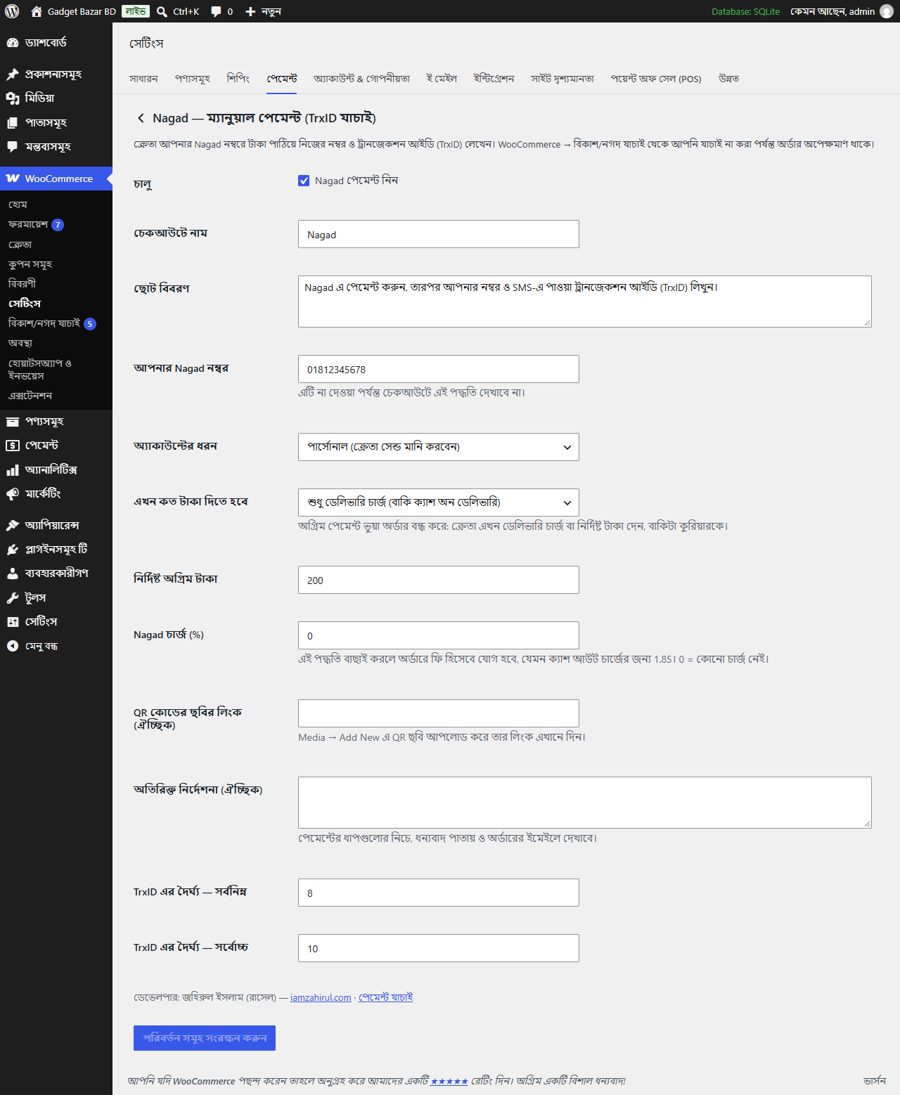The image size is (900, 1095).
Task: Click the QR code image link field
Action: pyautogui.click(x=438, y=713)
